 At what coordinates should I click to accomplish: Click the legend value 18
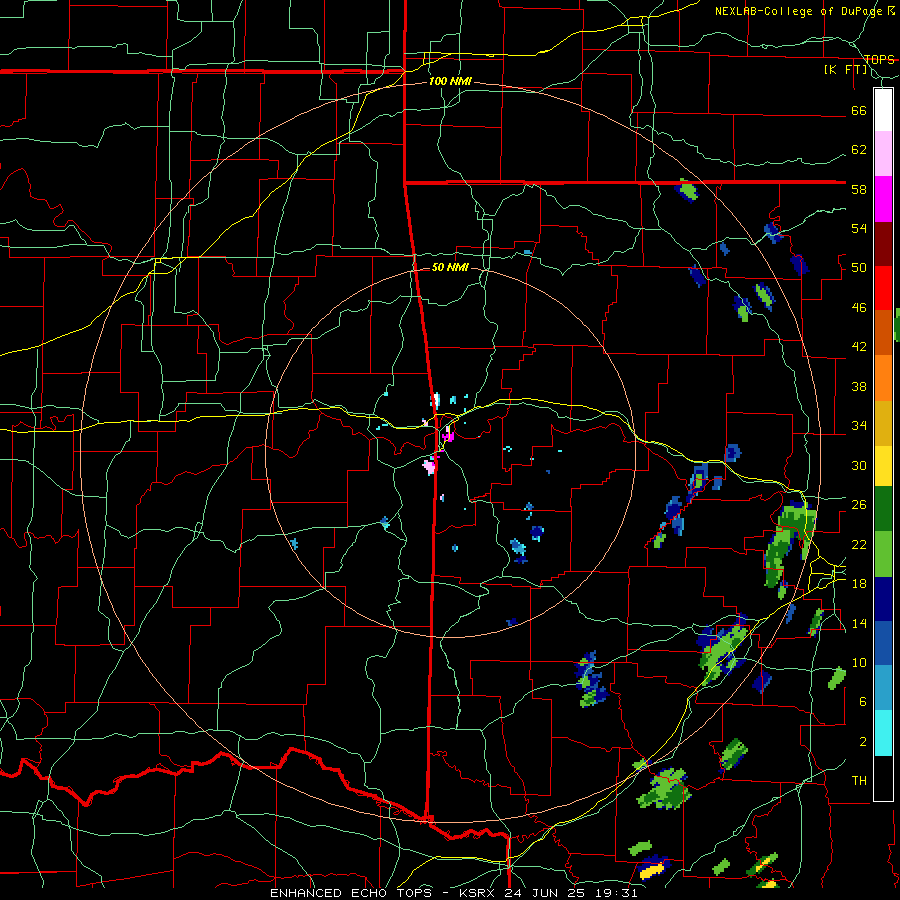(x=859, y=584)
